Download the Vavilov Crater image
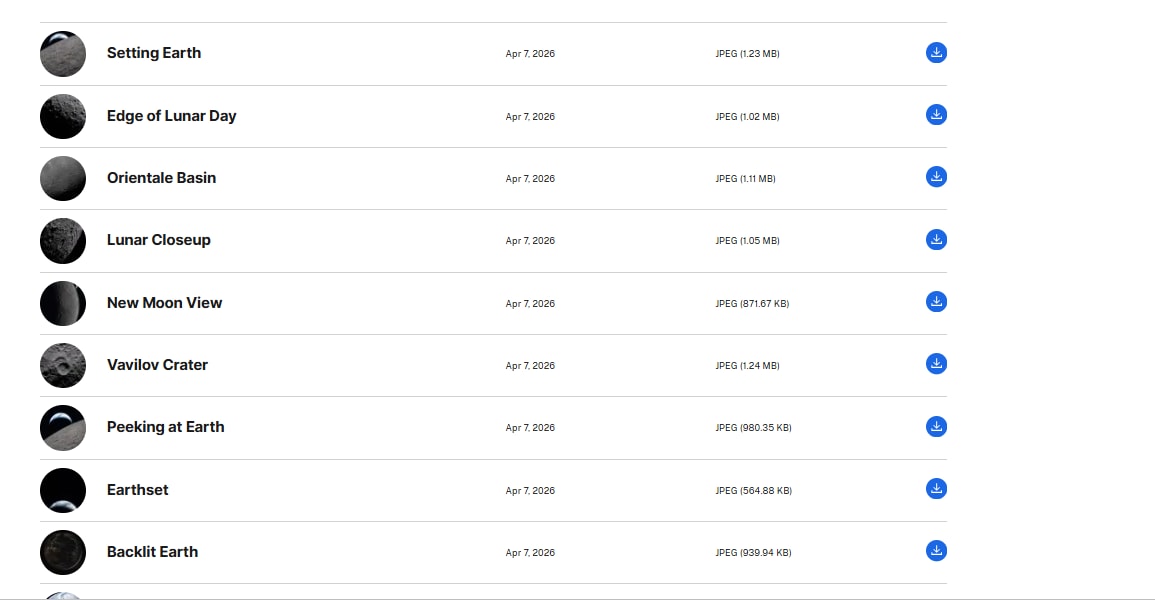The height and width of the screenshot is (600, 1155). 936,364
